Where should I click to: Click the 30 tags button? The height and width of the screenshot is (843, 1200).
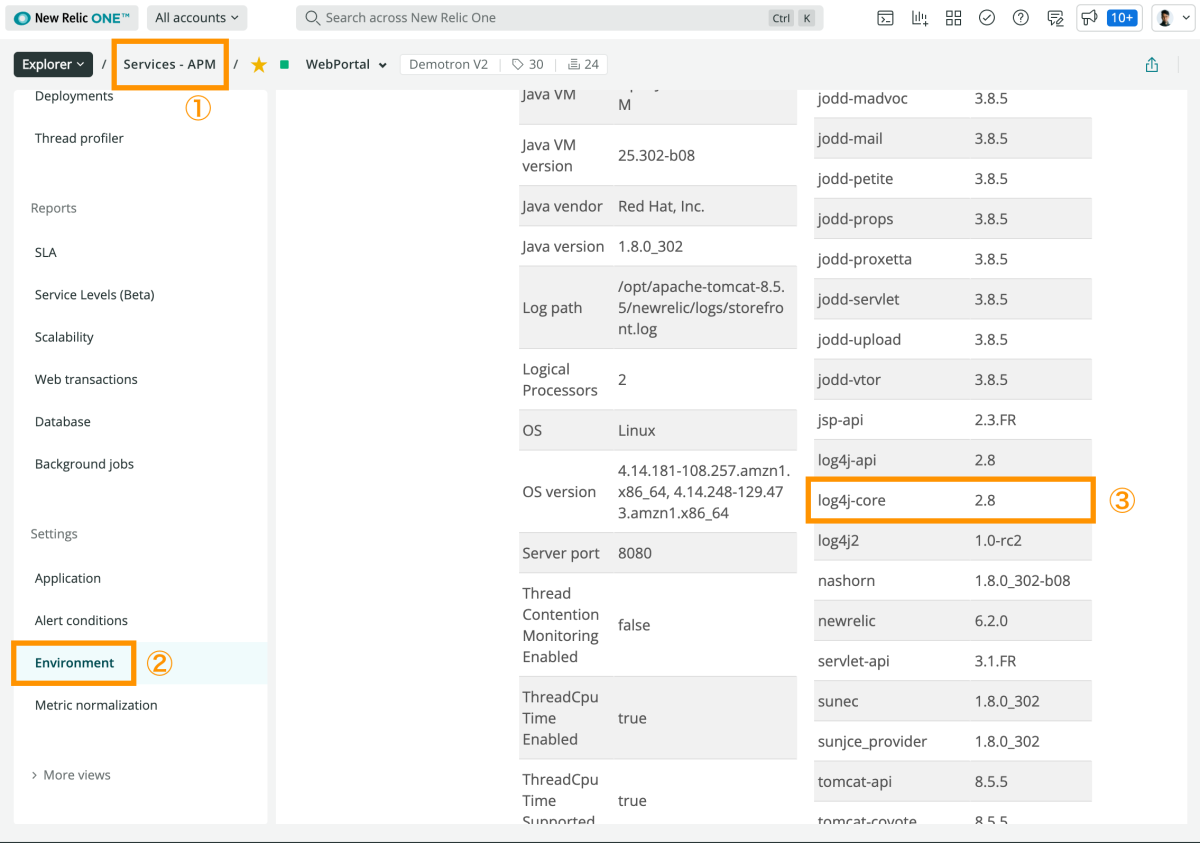click(x=527, y=65)
